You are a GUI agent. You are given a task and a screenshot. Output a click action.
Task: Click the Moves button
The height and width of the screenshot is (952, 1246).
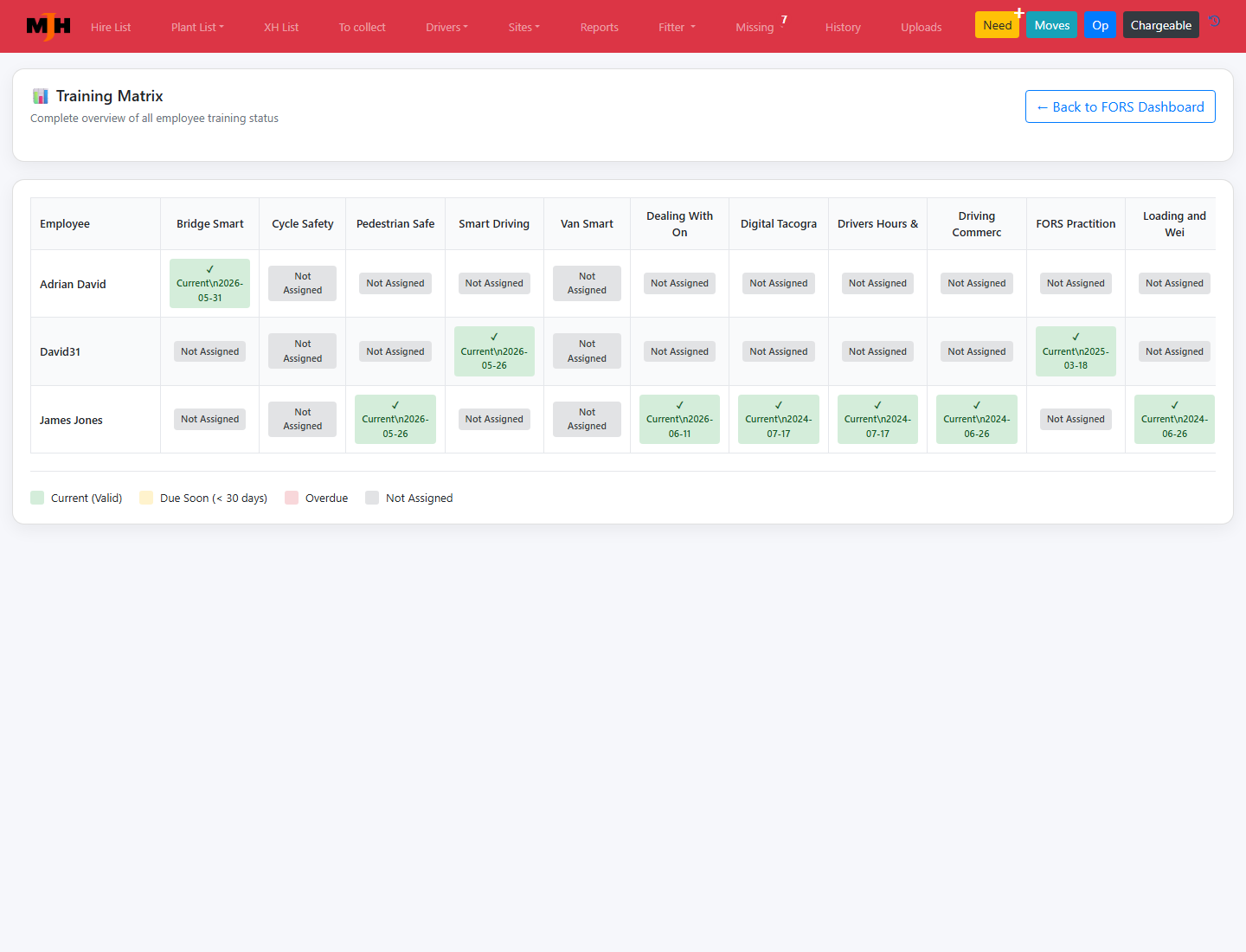(1052, 25)
